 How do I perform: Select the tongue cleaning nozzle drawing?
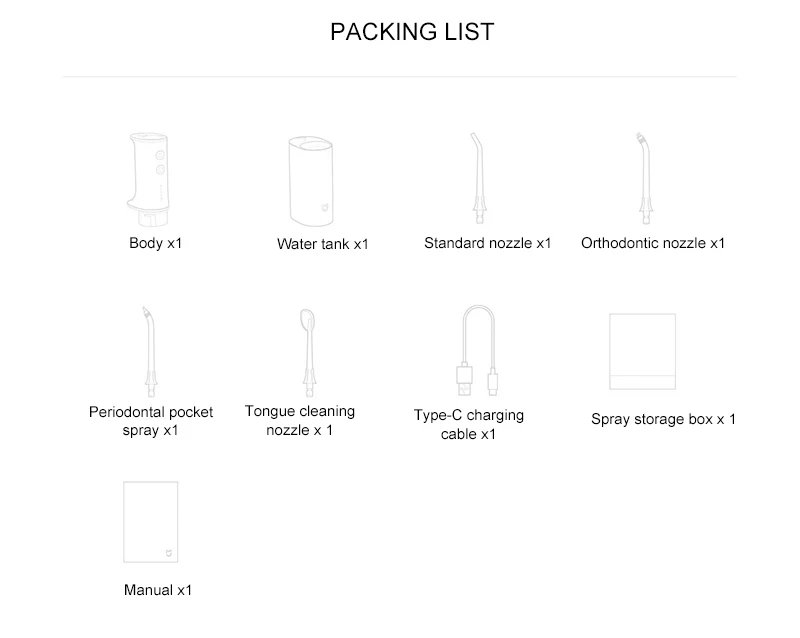tap(308, 353)
